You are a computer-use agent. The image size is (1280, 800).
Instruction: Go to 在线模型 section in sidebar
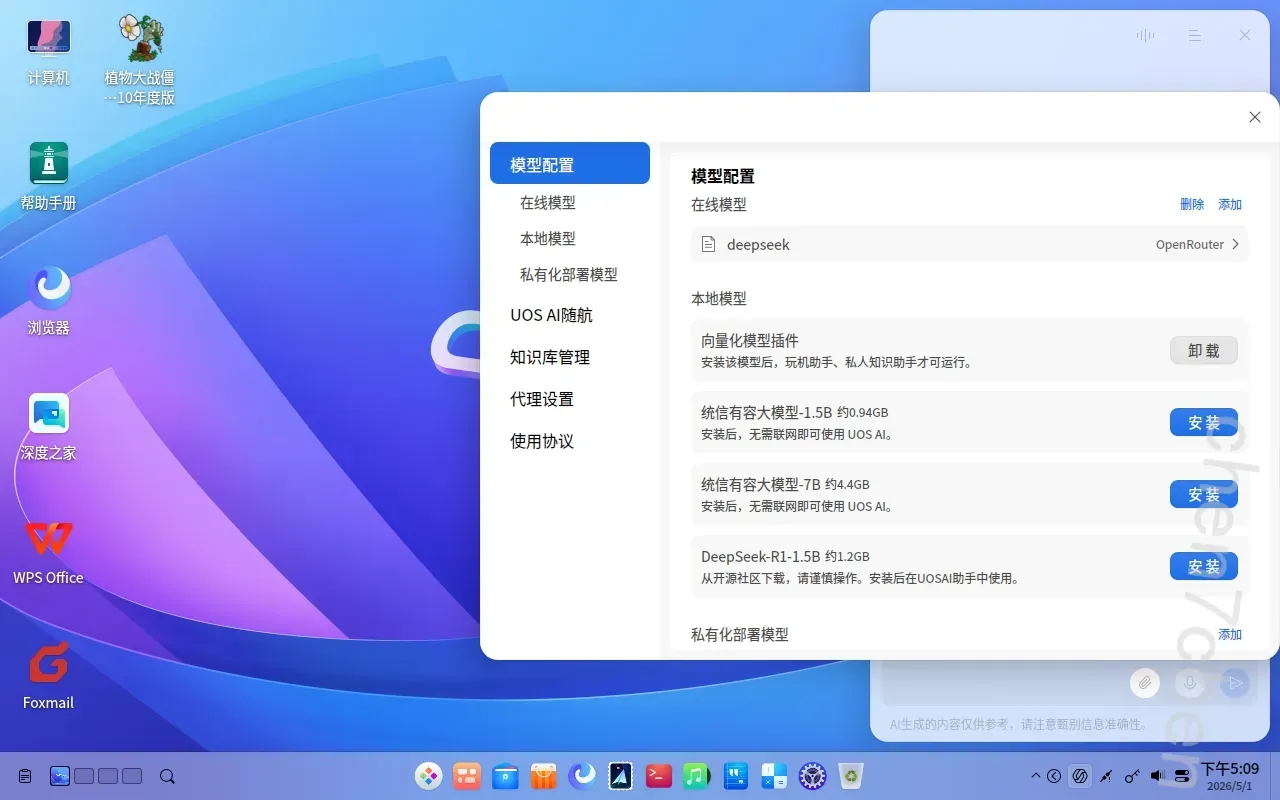[x=548, y=202]
